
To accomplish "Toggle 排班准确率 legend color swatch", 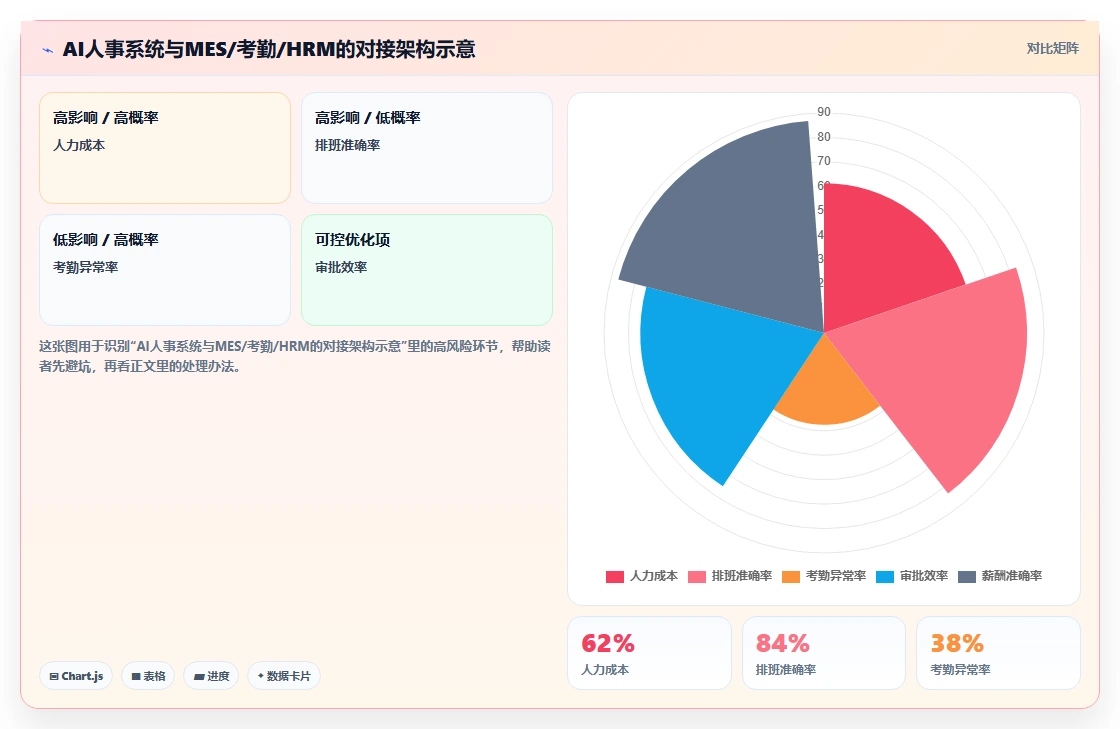I will click(696, 576).
